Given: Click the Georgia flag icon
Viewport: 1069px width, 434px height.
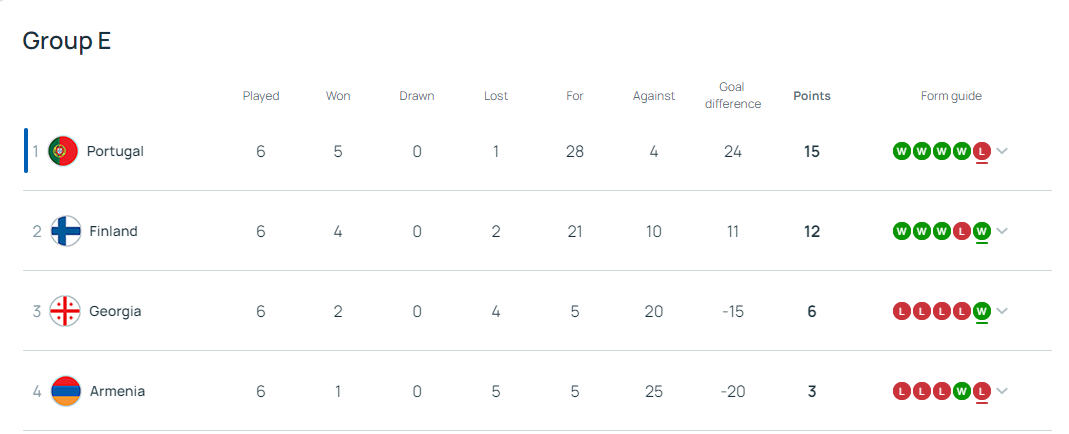Looking at the screenshot, I should pyautogui.click(x=65, y=311).
